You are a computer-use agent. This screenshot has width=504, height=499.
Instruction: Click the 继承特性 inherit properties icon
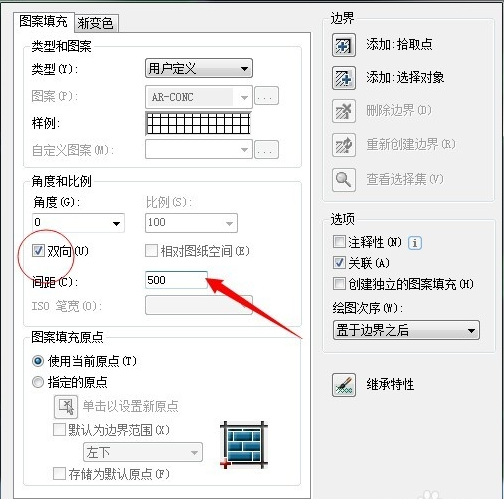(344, 385)
